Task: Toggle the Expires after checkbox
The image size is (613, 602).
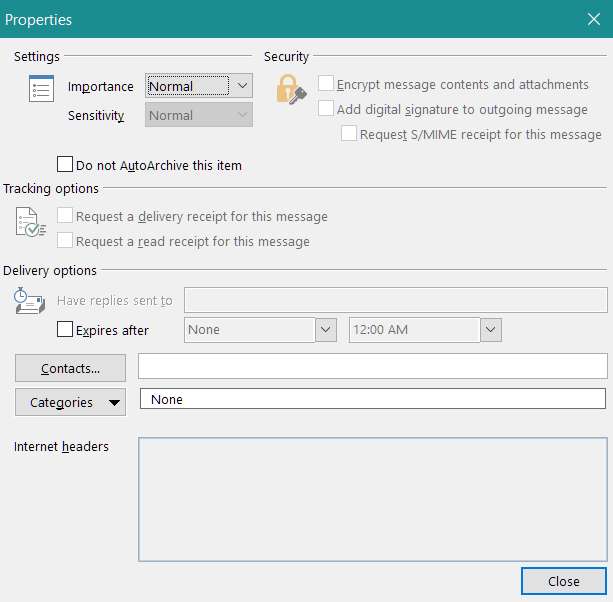Action: [66, 329]
